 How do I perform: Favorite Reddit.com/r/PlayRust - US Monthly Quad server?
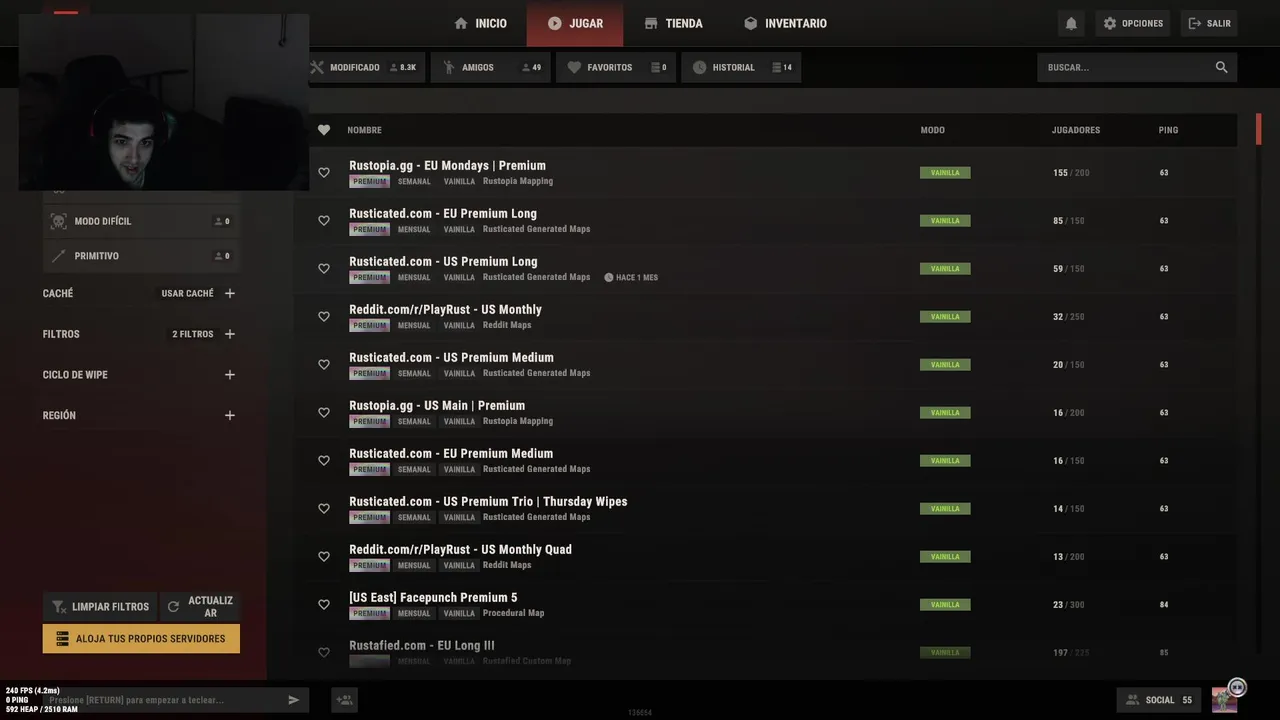324,557
